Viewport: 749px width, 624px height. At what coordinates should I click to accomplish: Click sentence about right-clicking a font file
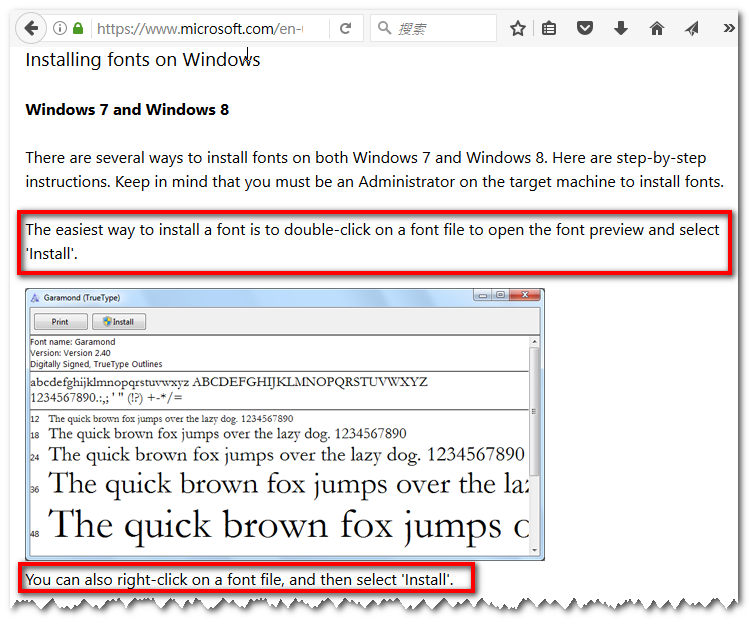(x=239, y=579)
